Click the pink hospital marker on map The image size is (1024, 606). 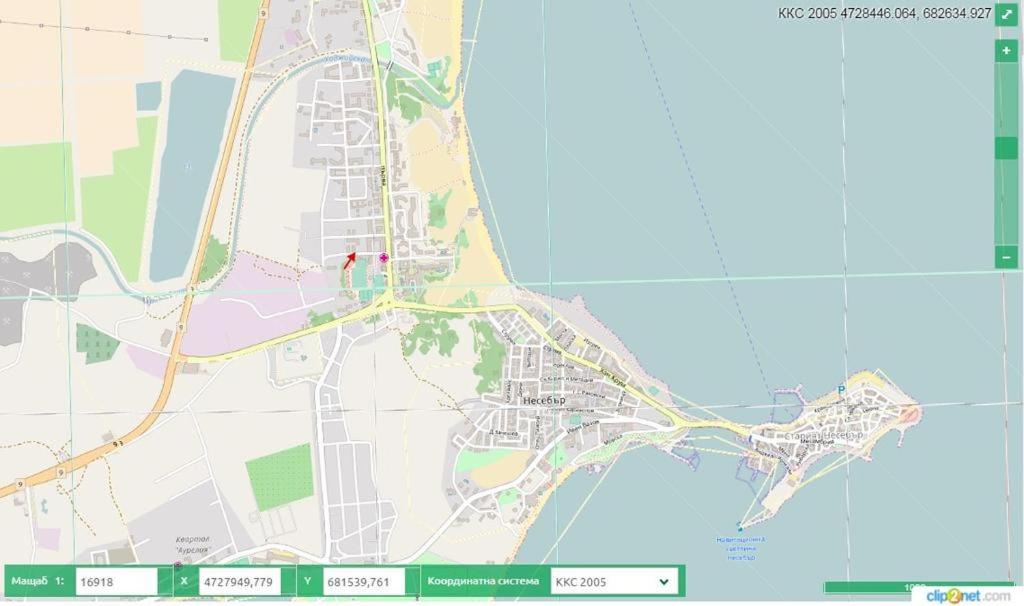click(x=383, y=258)
